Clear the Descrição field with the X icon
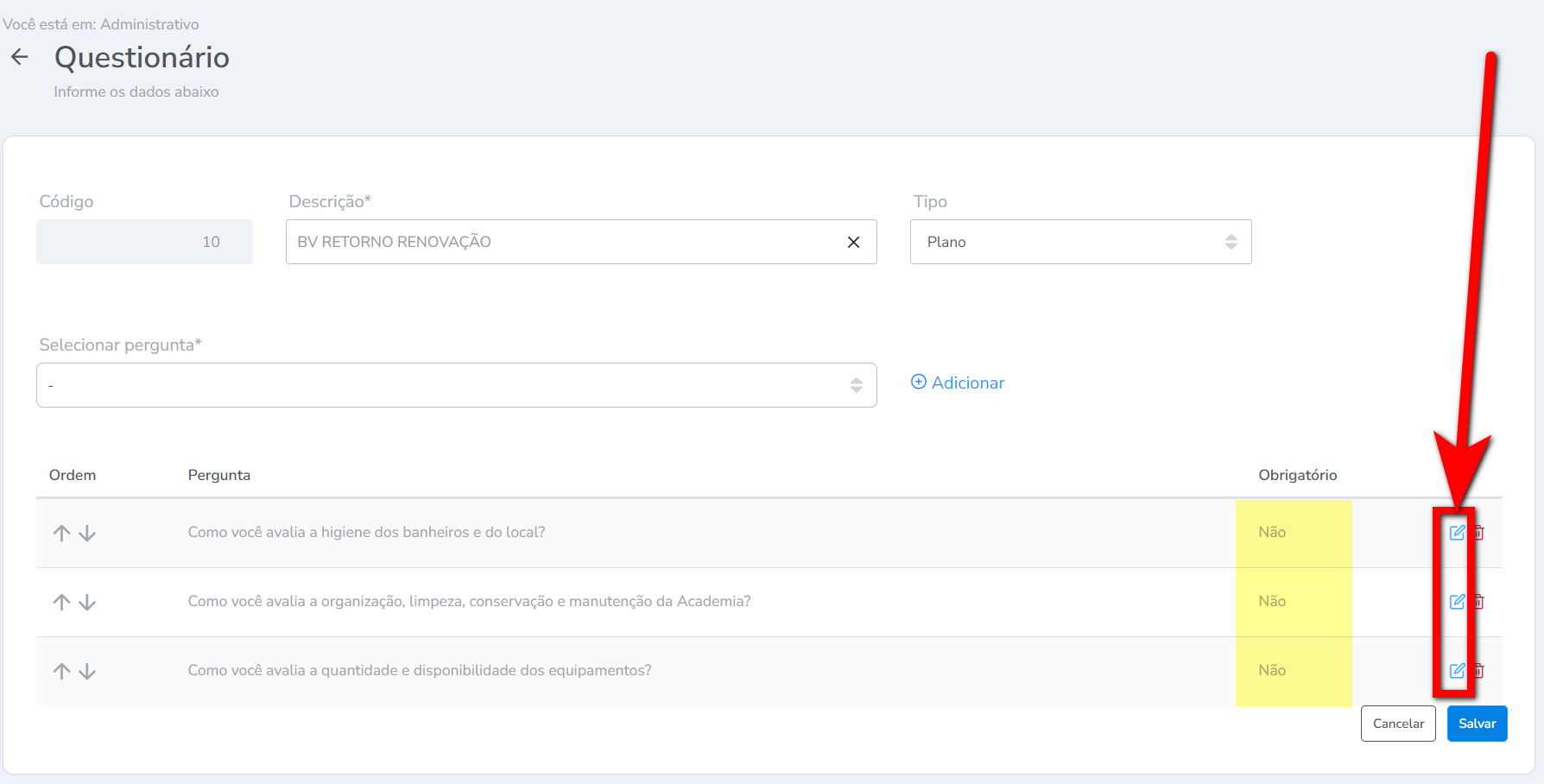The width and height of the screenshot is (1544, 784). pyautogui.click(x=853, y=243)
